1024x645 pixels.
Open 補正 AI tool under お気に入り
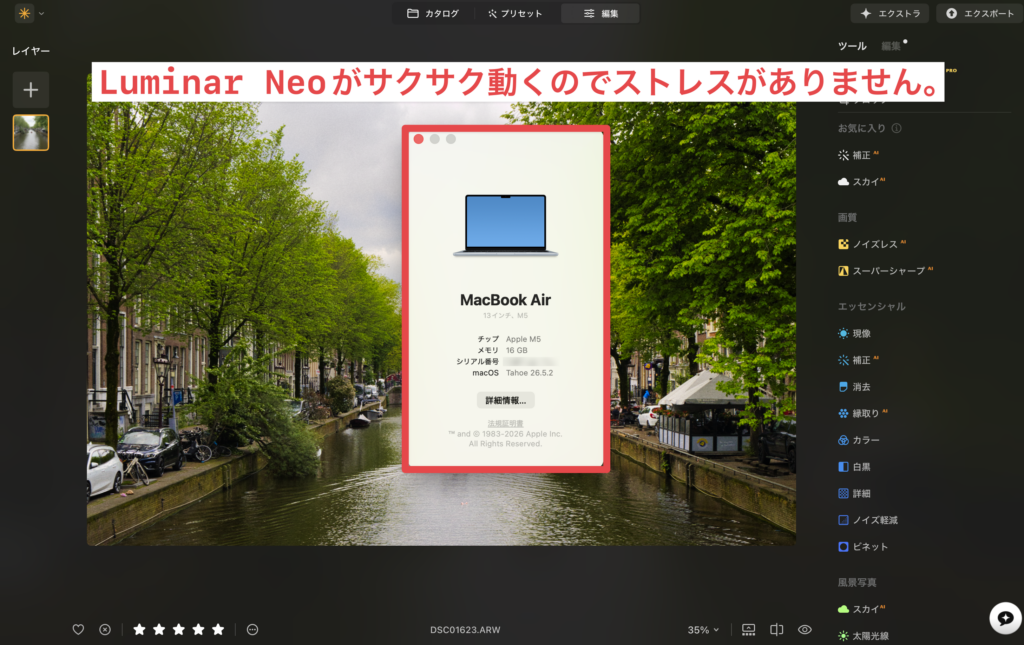click(859, 155)
